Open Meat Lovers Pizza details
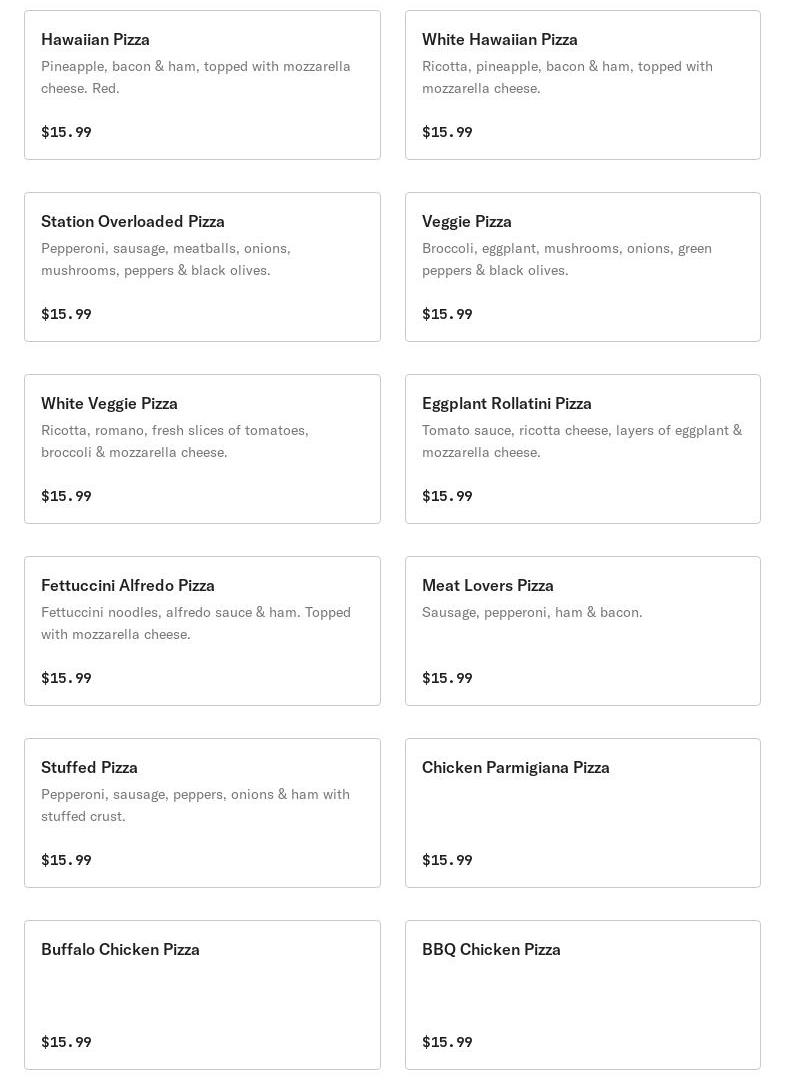Screen dimensions: 785x1091 click(582, 631)
